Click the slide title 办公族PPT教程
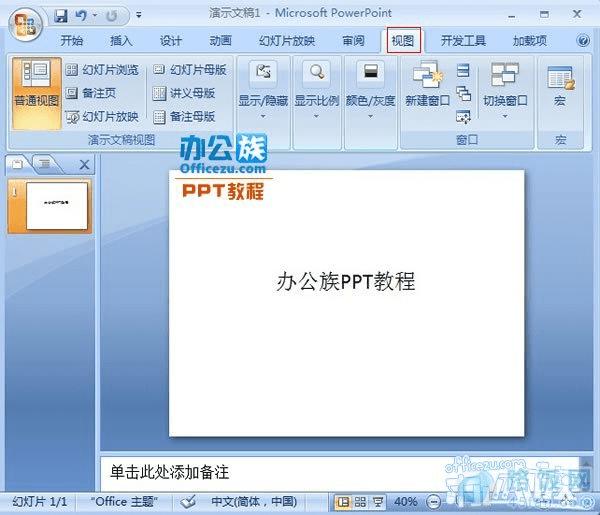 point(346,282)
